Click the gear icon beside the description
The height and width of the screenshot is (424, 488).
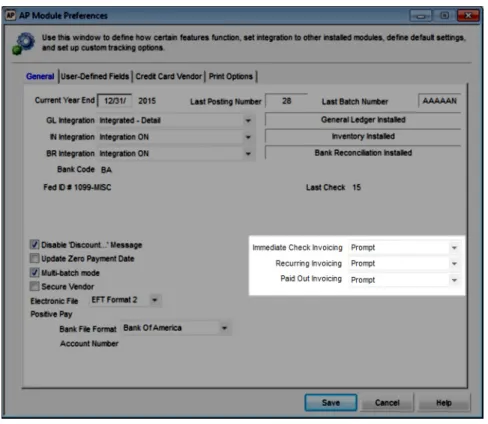pyautogui.click(x=23, y=43)
